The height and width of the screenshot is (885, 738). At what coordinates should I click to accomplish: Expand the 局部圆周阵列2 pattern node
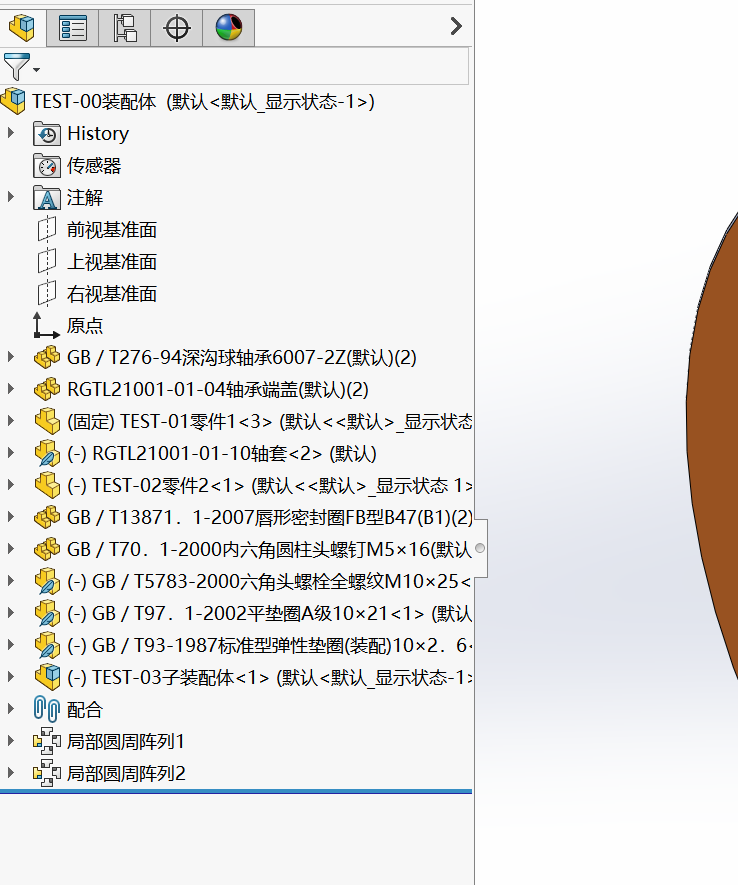point(11,772)
